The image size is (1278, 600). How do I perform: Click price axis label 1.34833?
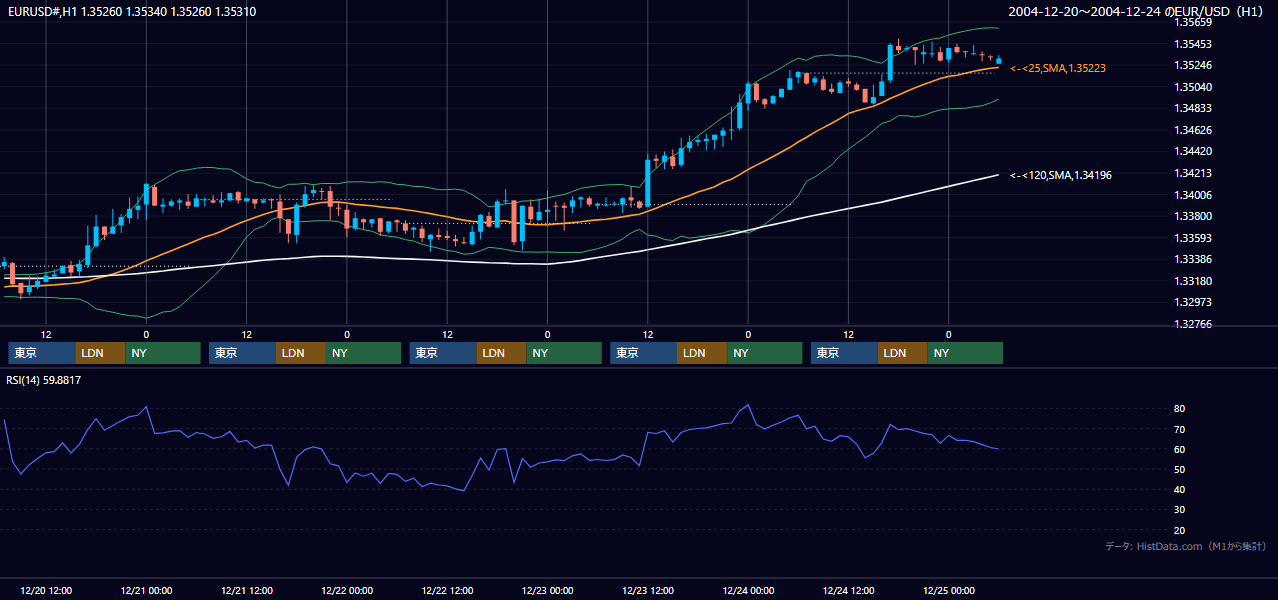point(1193,108)
